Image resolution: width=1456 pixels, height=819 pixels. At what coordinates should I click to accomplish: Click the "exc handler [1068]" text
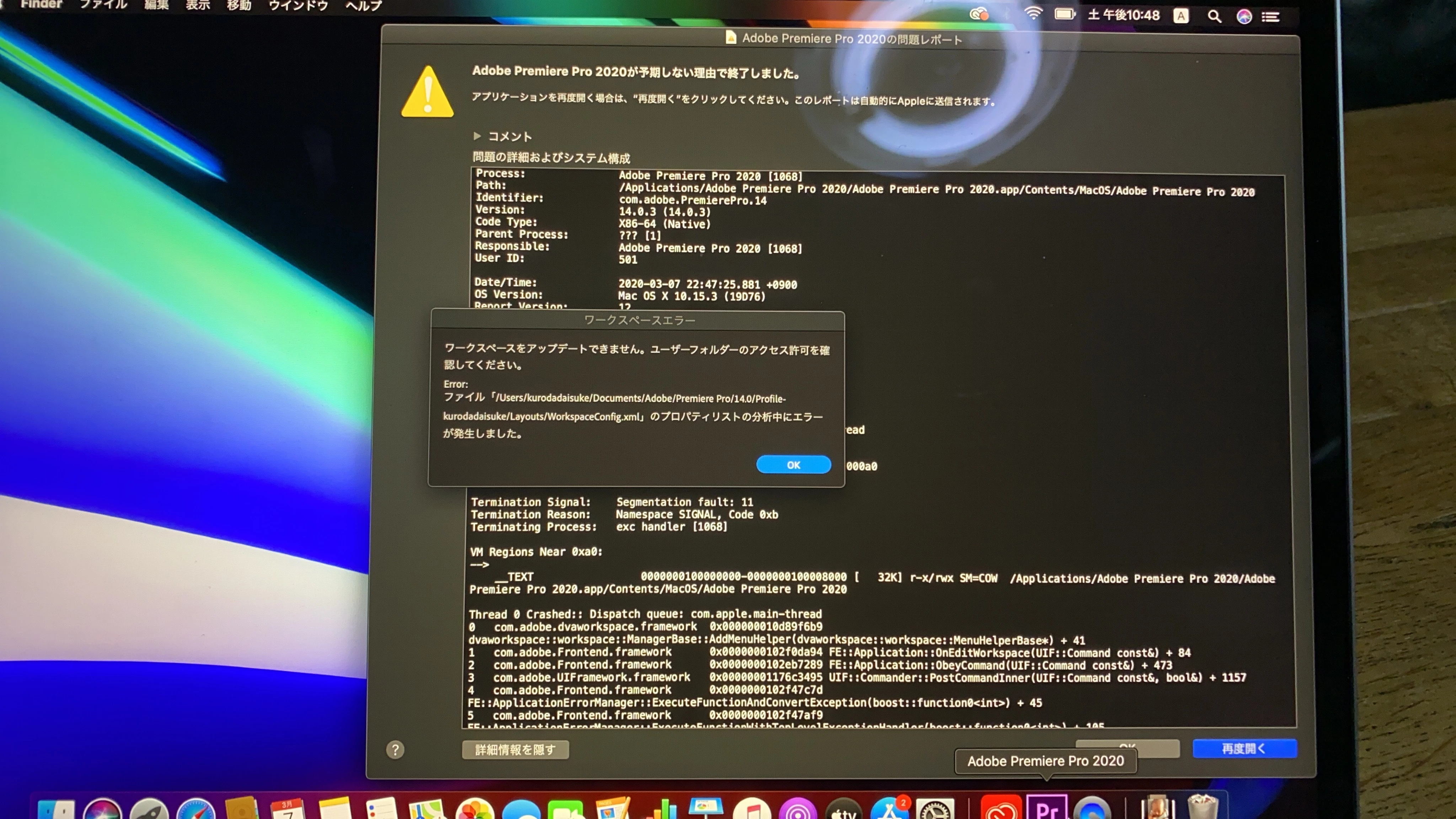click(x=671, y=527)
